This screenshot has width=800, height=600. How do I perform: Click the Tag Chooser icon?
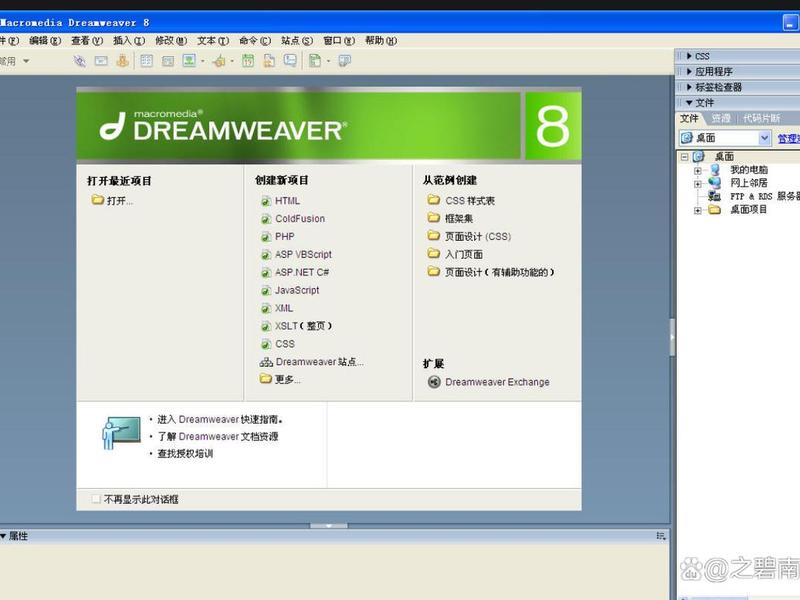pyautogui.click(x=345, y=61)
